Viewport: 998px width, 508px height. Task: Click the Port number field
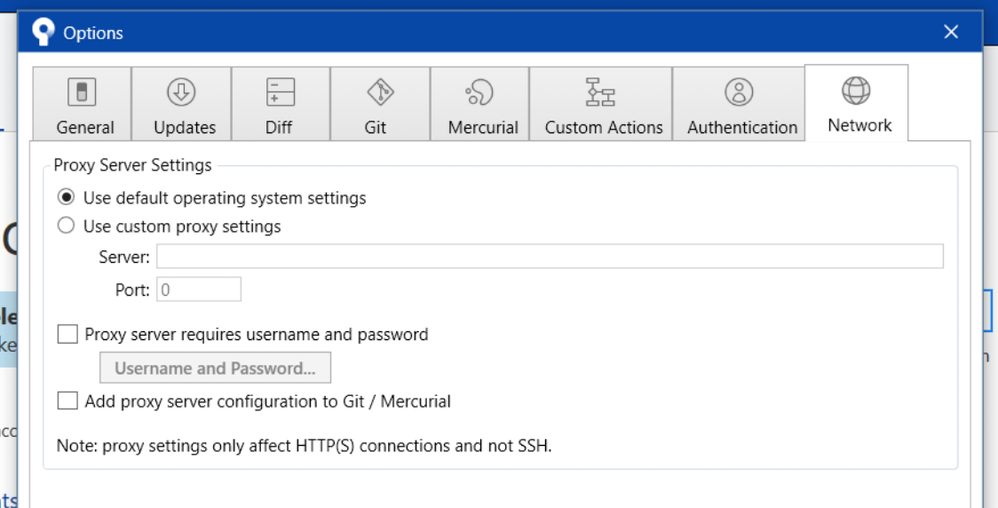click(x=198, y=290)
